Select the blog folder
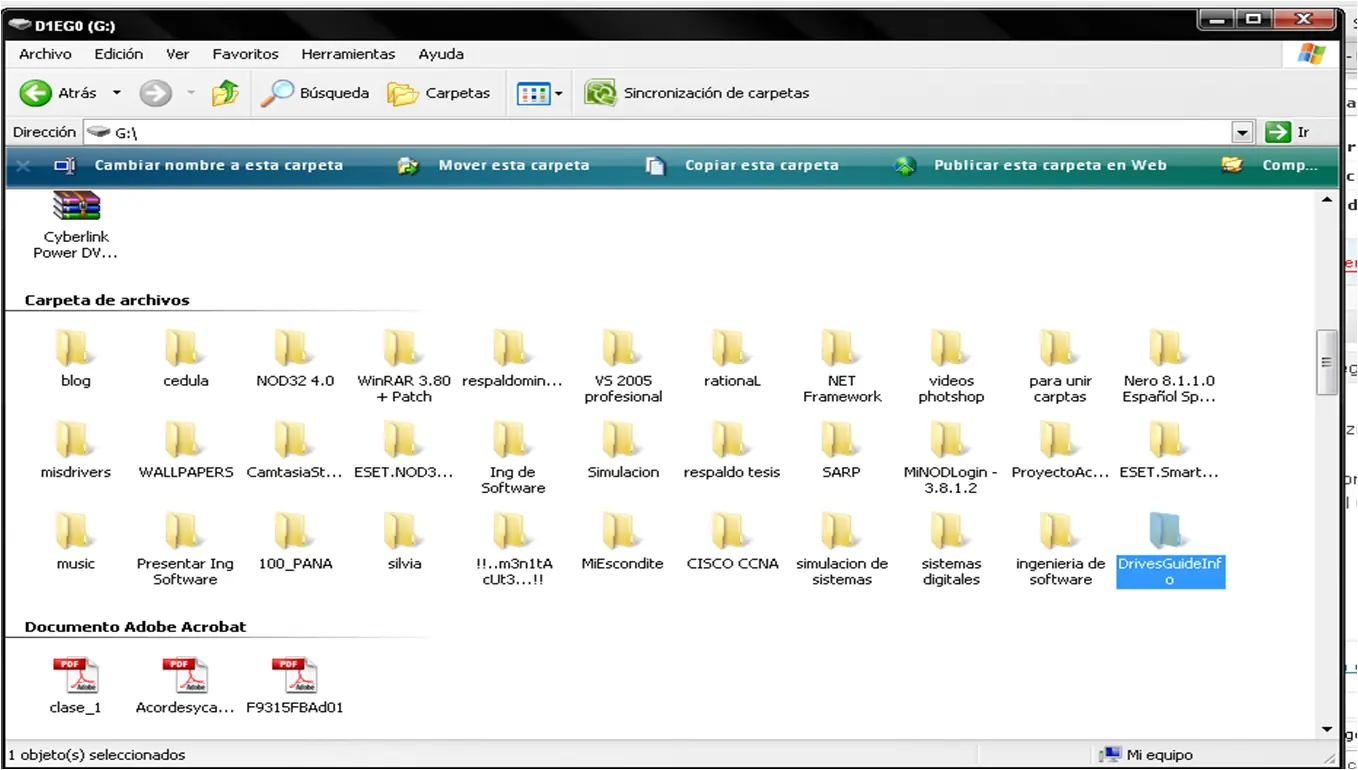The height and width of the screenshot is (770, 1358). point(76,359)
